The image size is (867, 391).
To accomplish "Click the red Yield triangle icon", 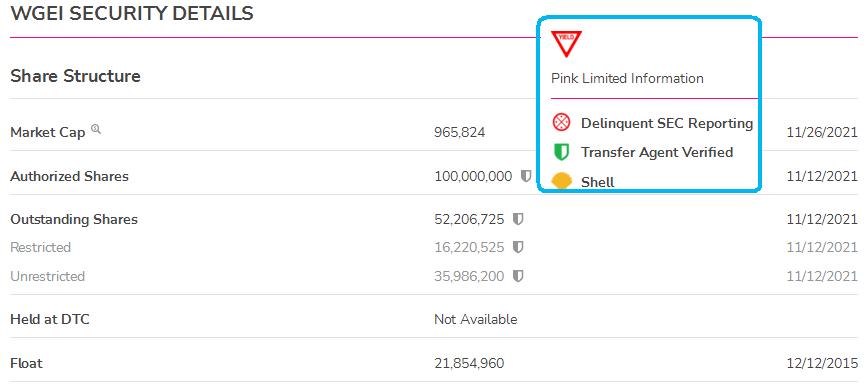I will 566,44.
